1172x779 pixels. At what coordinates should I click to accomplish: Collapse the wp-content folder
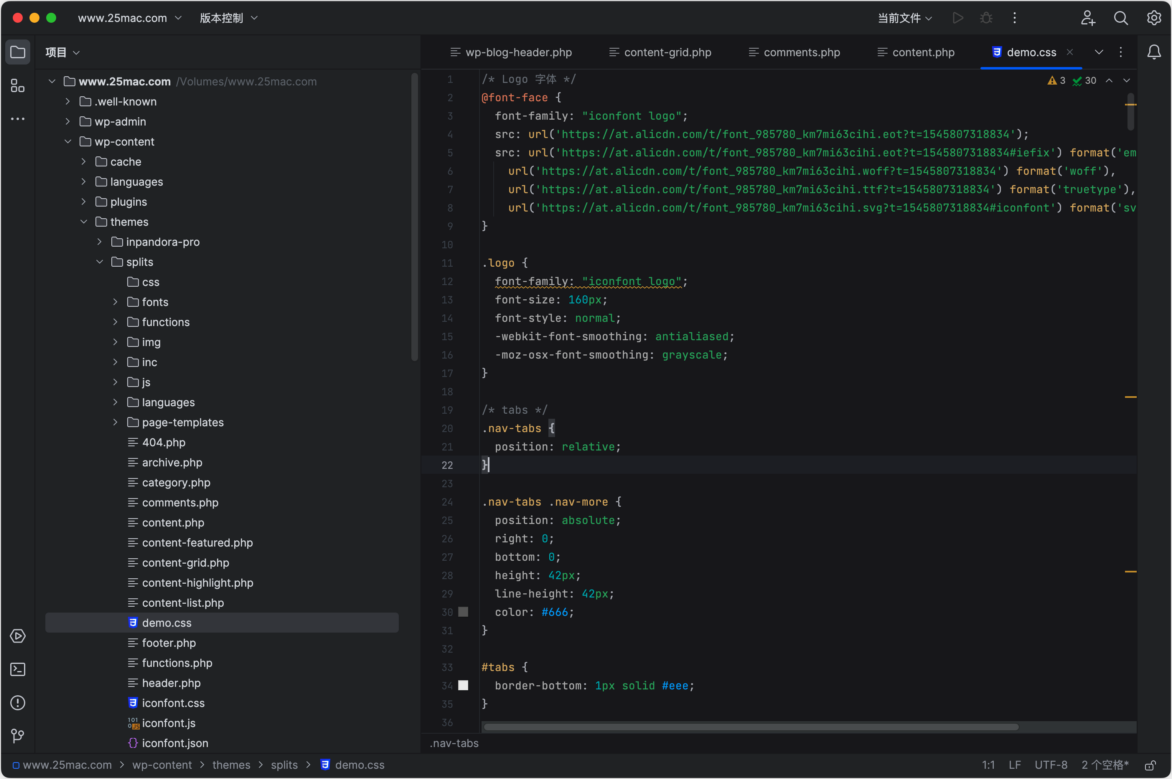[68, 141]
